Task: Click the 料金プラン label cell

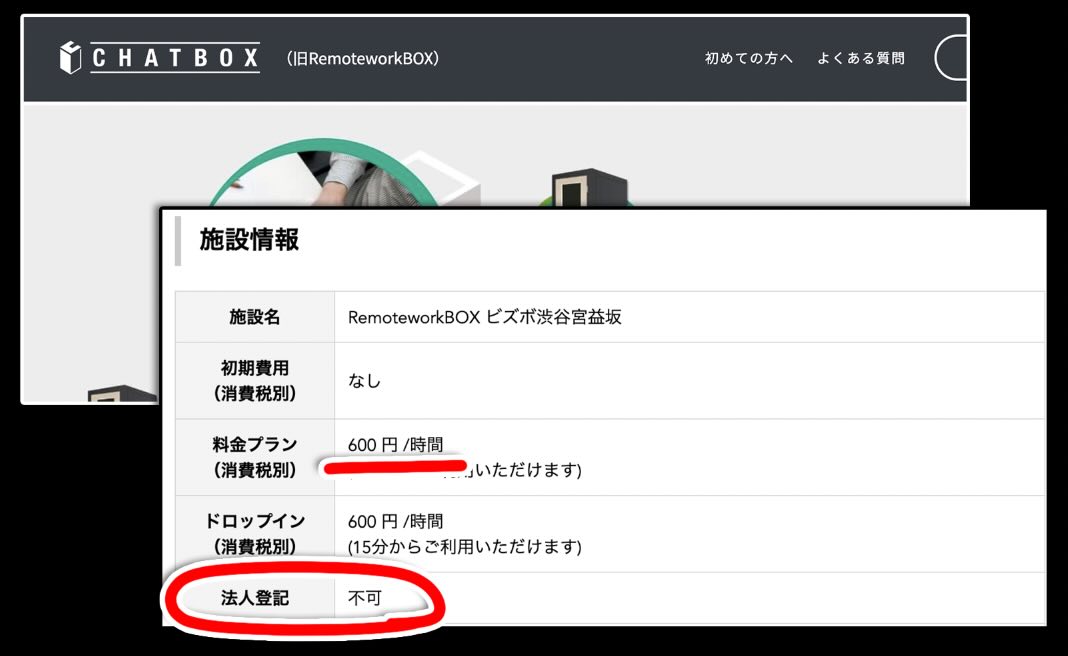Action: tap(255, 457)
